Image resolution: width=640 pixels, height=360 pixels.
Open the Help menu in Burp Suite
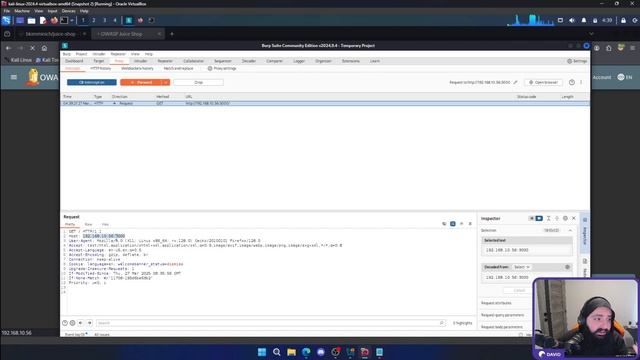click(x=149, y=54)
